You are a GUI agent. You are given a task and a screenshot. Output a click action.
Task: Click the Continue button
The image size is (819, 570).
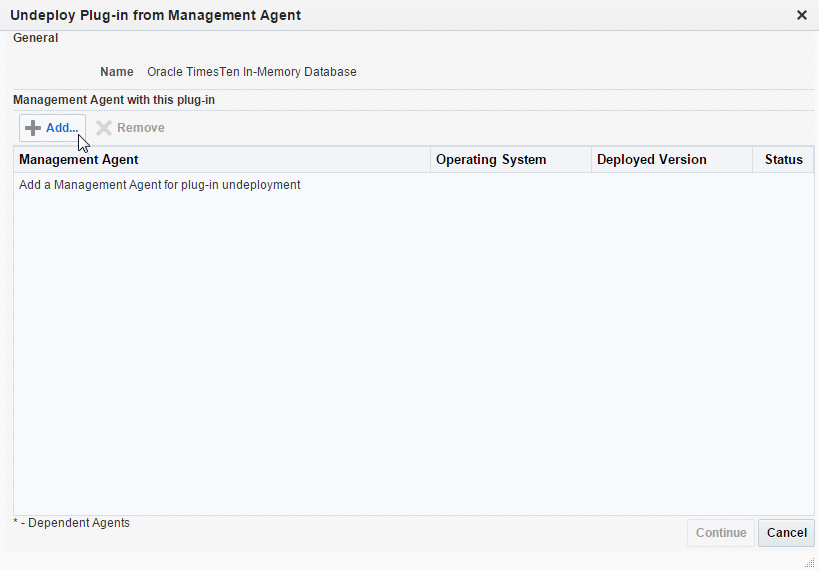(721, 533)
